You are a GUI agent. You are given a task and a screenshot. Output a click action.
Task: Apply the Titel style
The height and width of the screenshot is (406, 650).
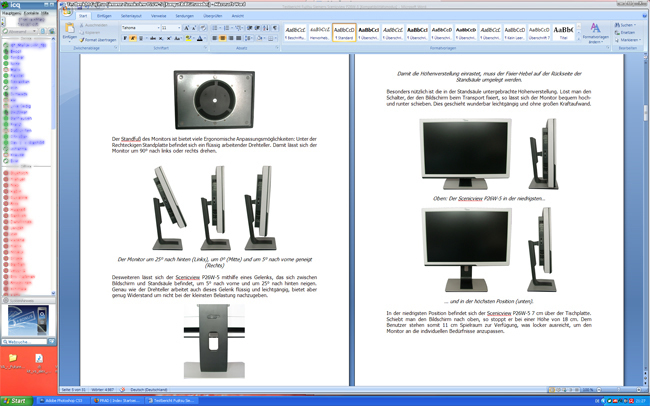tap(563, 32)
